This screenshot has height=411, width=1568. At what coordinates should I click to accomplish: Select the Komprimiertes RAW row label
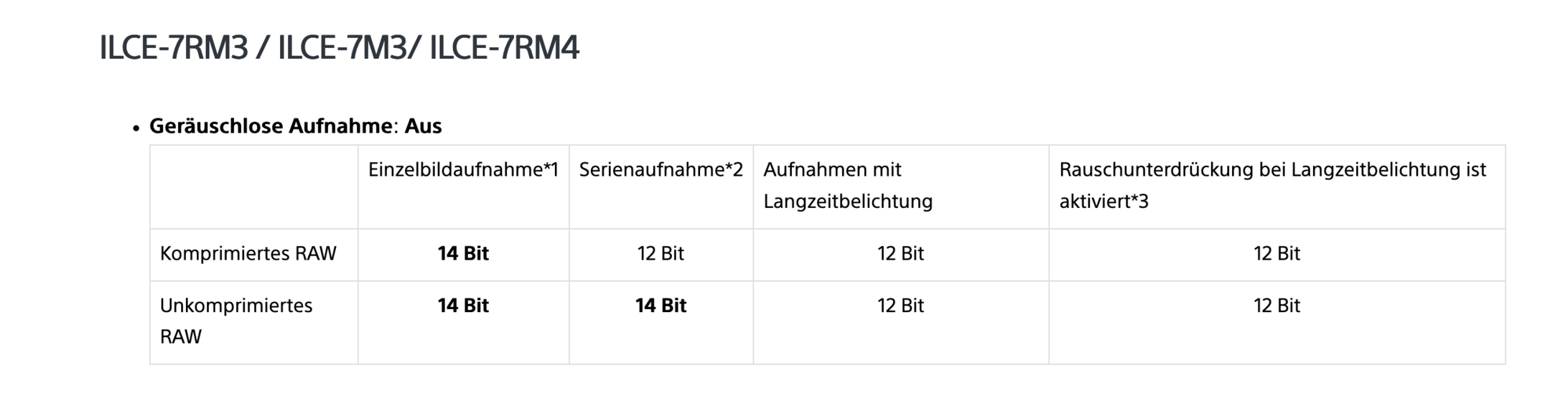tap(248, 254)
